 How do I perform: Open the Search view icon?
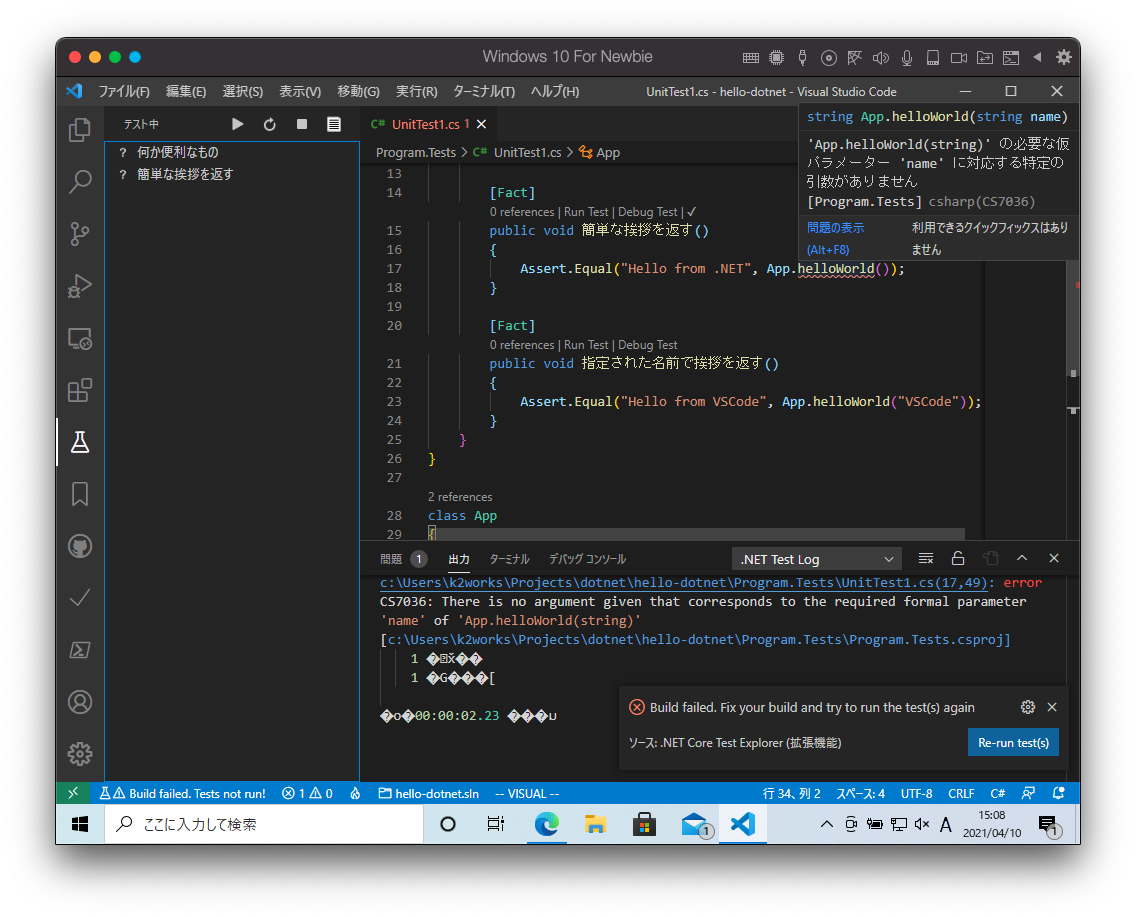[x=80, y=182]
